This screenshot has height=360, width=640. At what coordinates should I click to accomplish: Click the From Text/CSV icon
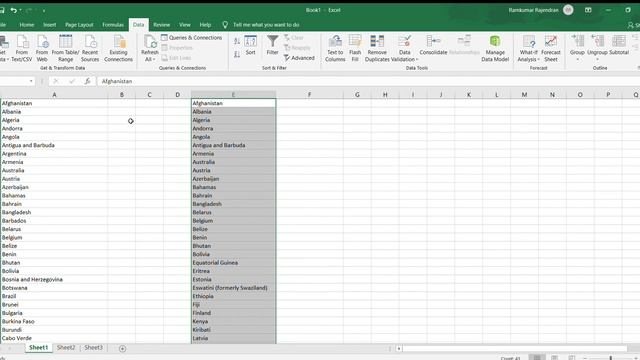point(22,48)
